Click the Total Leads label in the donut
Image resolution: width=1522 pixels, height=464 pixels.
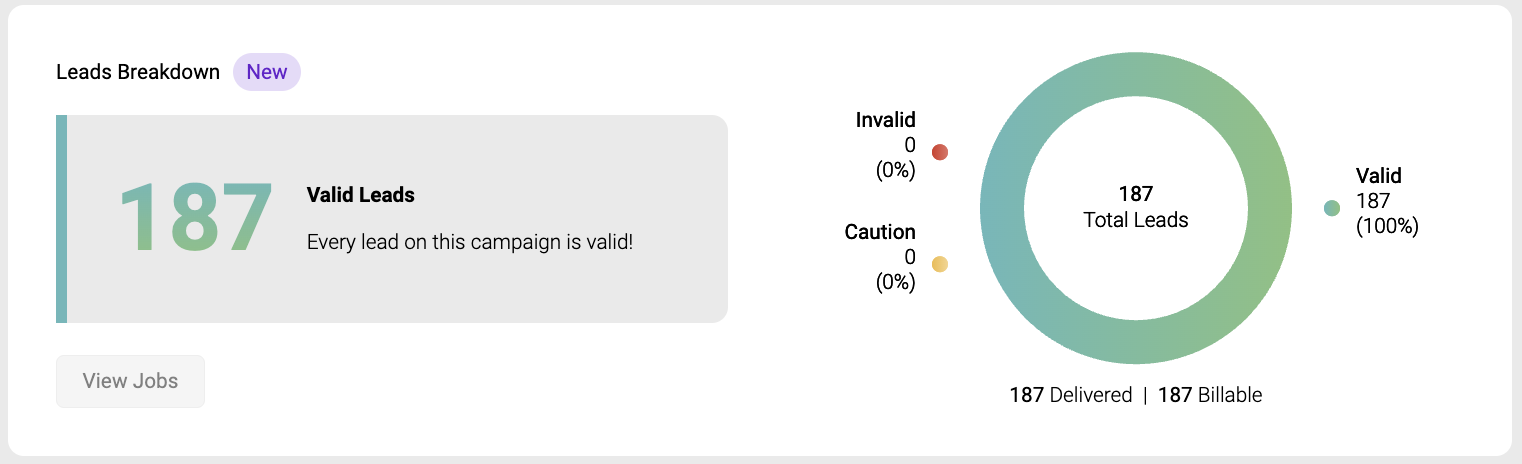[x=1136, y=220]
